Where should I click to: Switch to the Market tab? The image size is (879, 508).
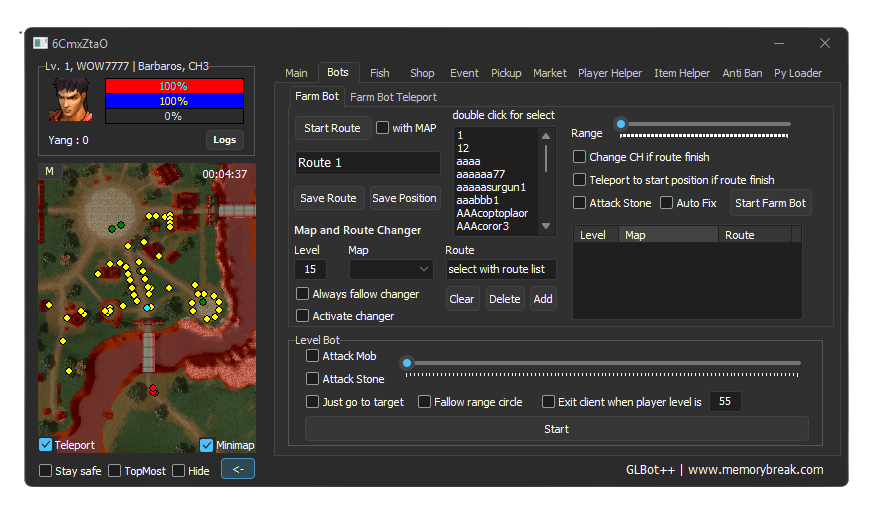550,73
